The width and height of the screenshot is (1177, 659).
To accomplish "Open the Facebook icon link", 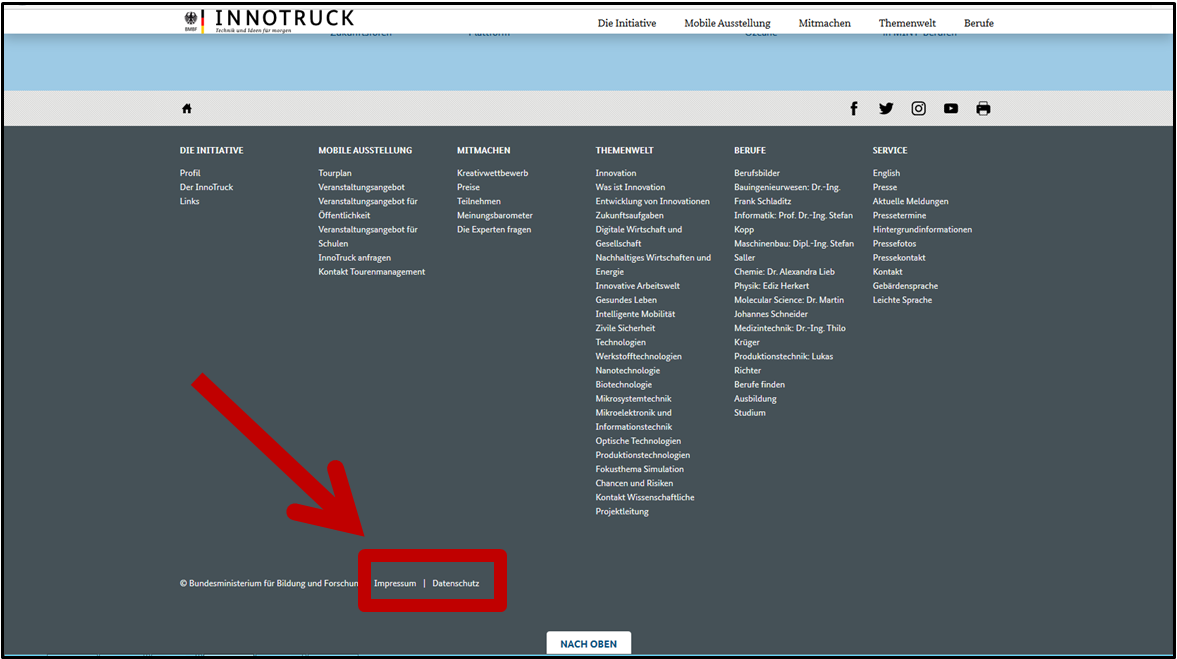I will pos(854,109).
